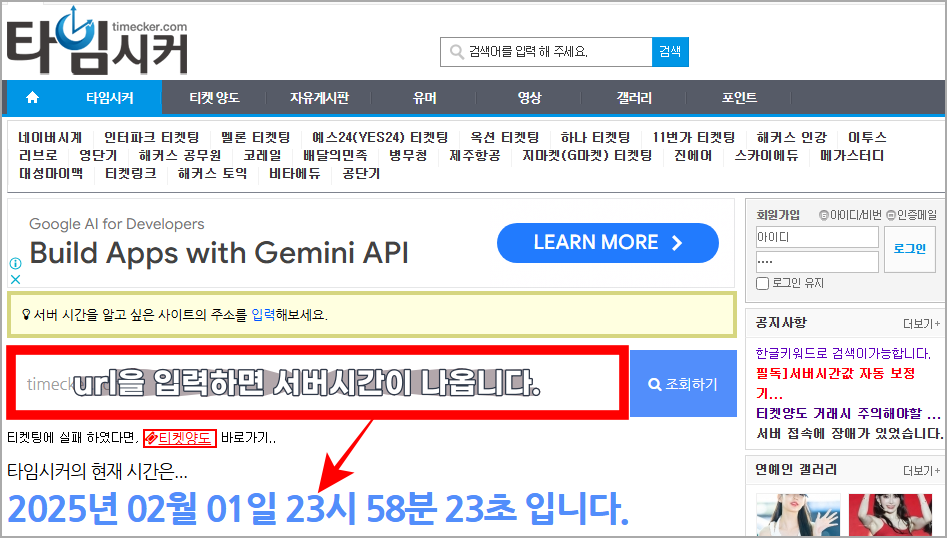
Task: Open notice 티켓양도 거래시 주의해야할
Action: click(849, 414)
